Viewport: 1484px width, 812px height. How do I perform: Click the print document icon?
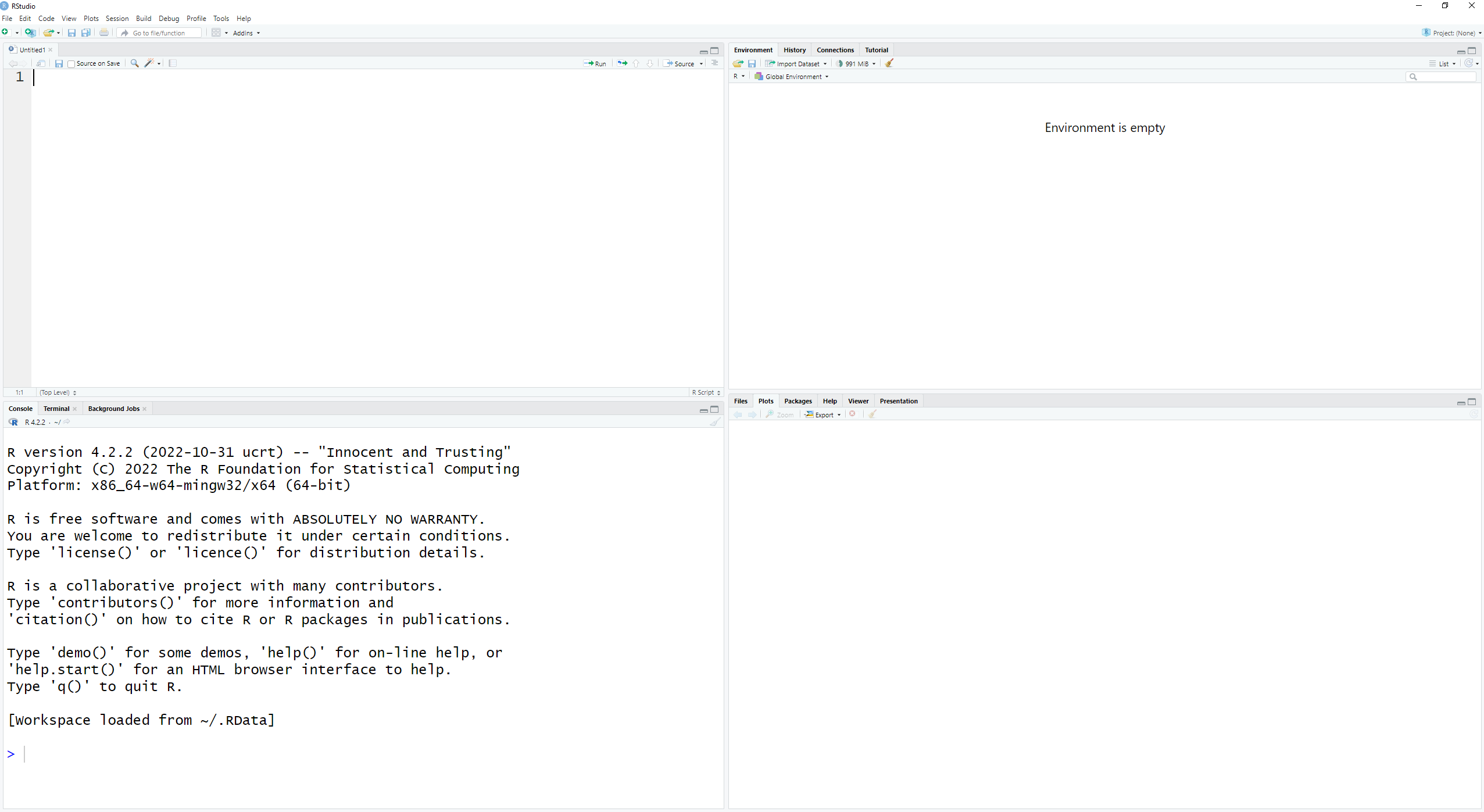tap(104, 33)
